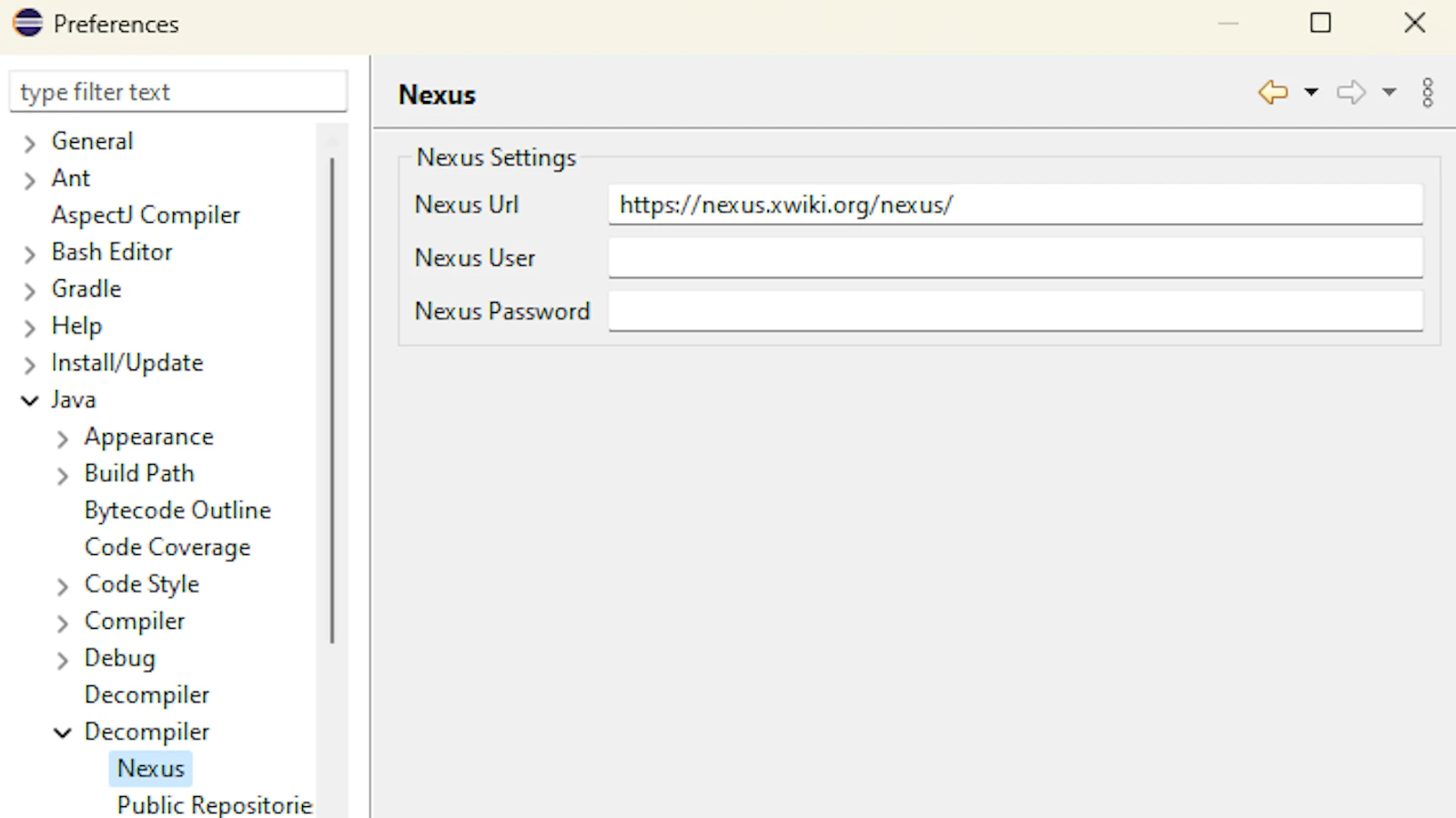The height and width of the screenshot is (818, 1456).
Task: Open the Gradle preferences page
Action: click(x=86, y=288)
